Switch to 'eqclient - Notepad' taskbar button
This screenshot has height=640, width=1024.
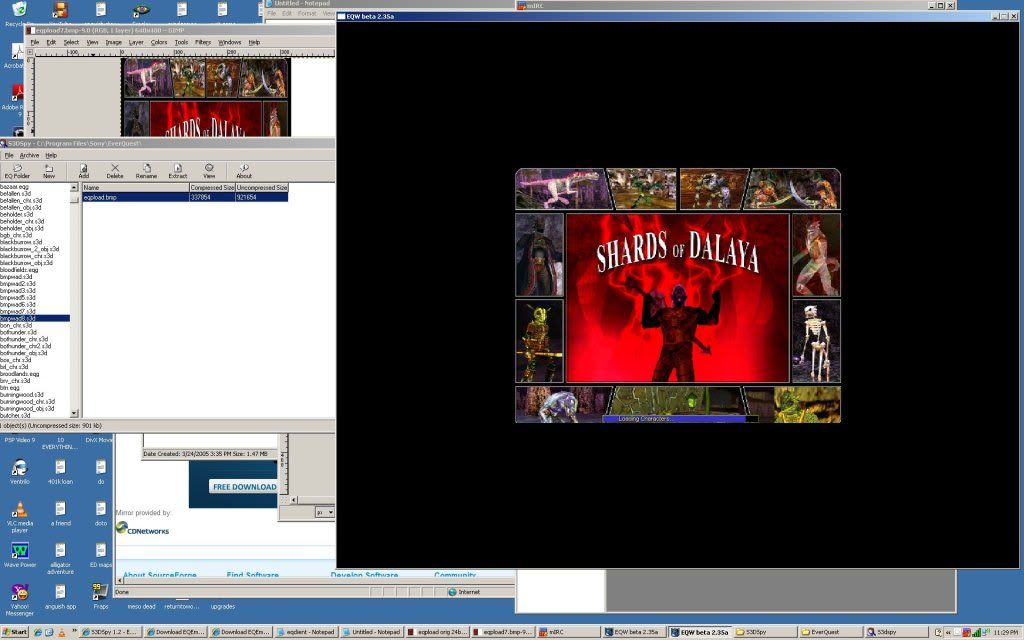[x=306, y=632]
